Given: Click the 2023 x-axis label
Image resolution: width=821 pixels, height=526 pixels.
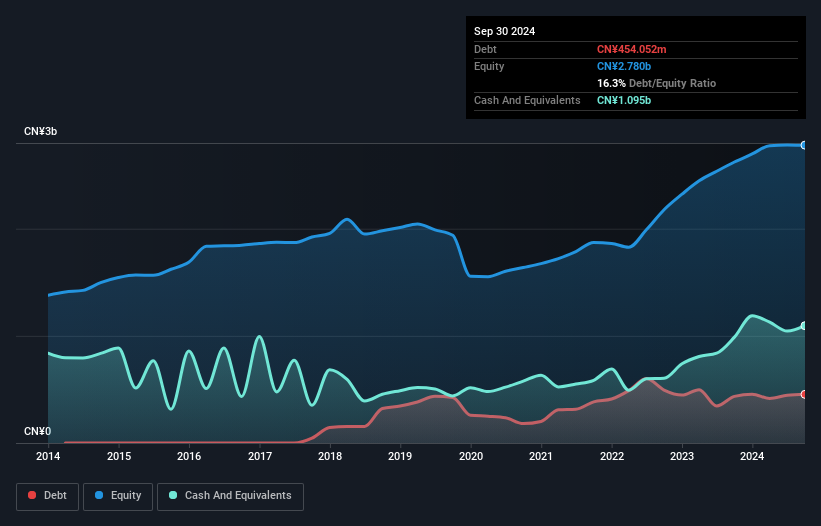Looking at the screenshot, I should 682,456.
